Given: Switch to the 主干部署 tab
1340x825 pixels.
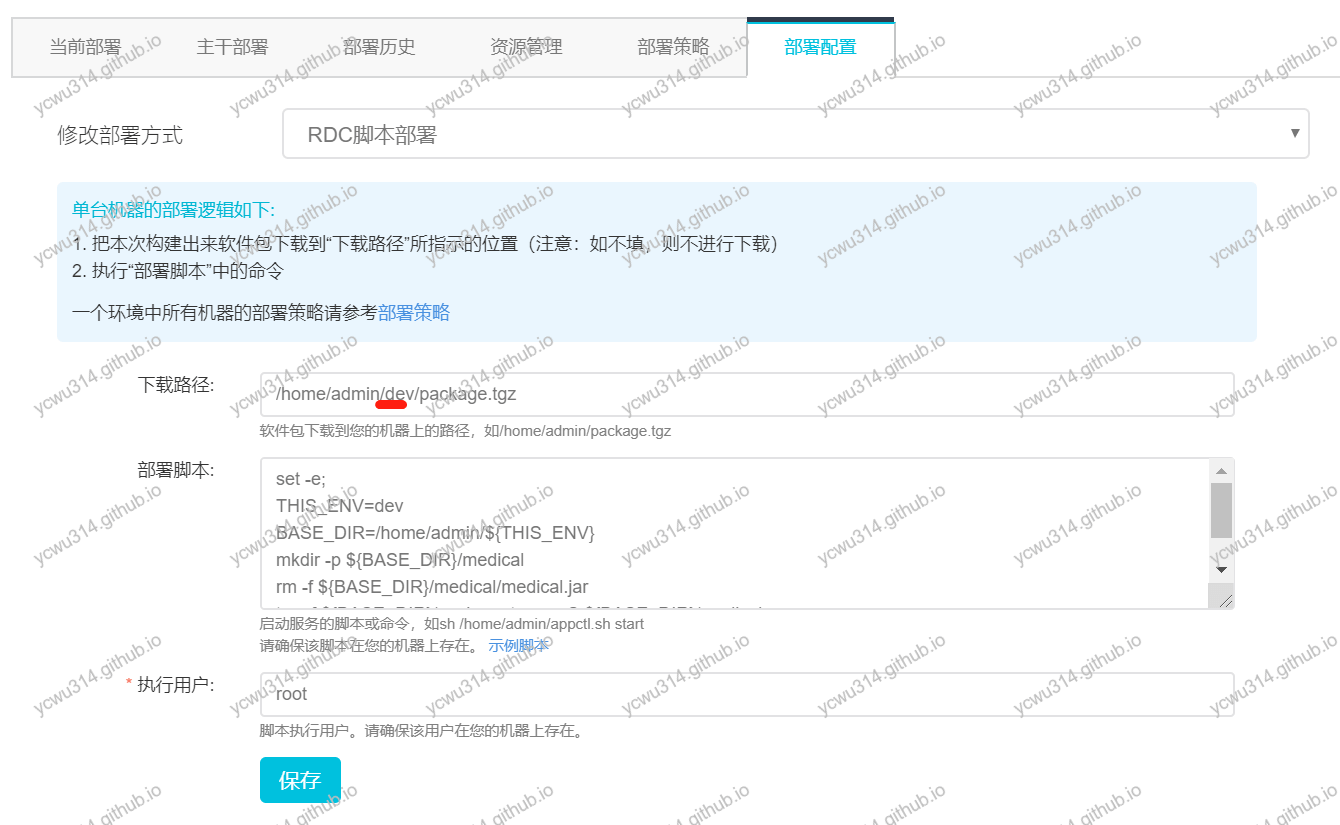Looking at the screenshot, I should pyautogui.click(x=232, y=46).
